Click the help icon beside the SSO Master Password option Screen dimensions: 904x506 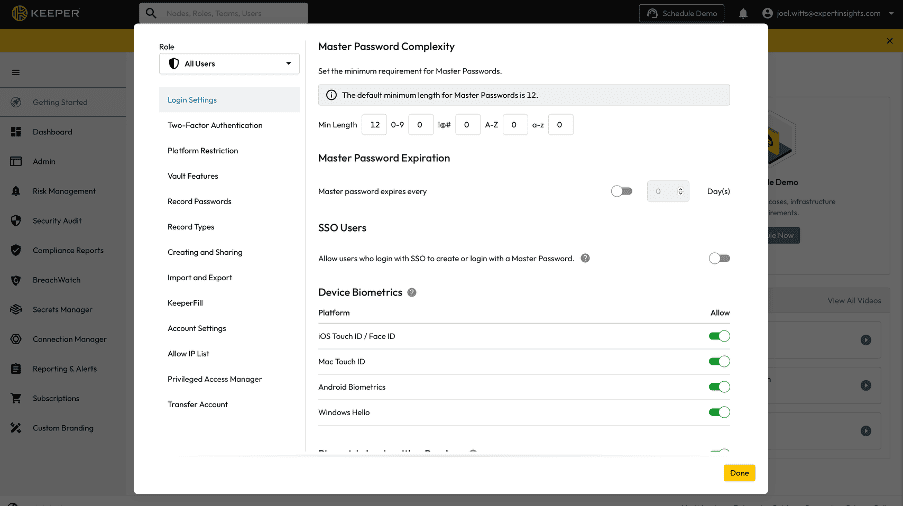(585, 258)
